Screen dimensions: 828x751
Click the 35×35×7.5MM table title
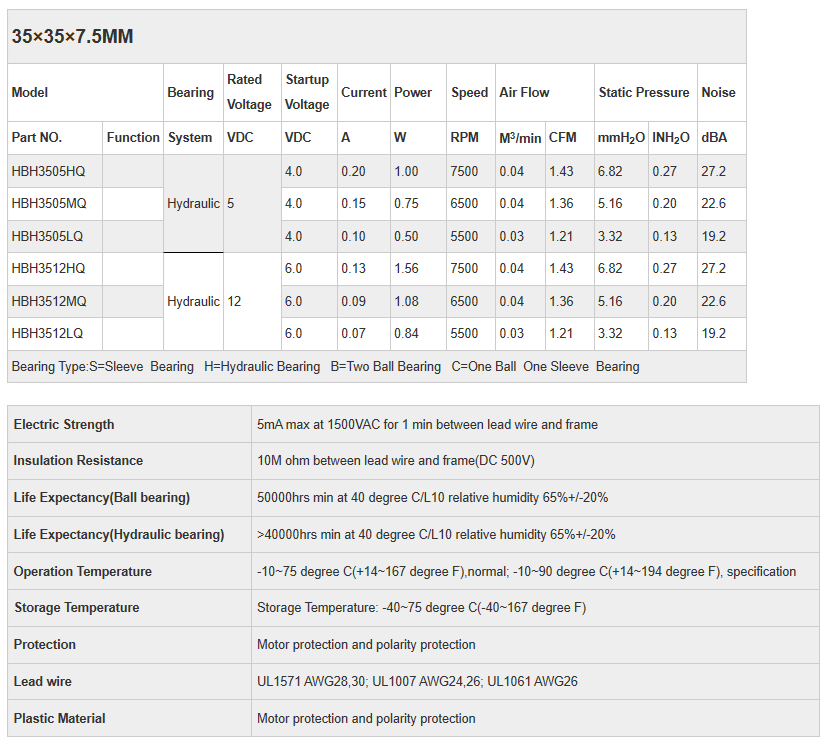[x=72, y=37]
